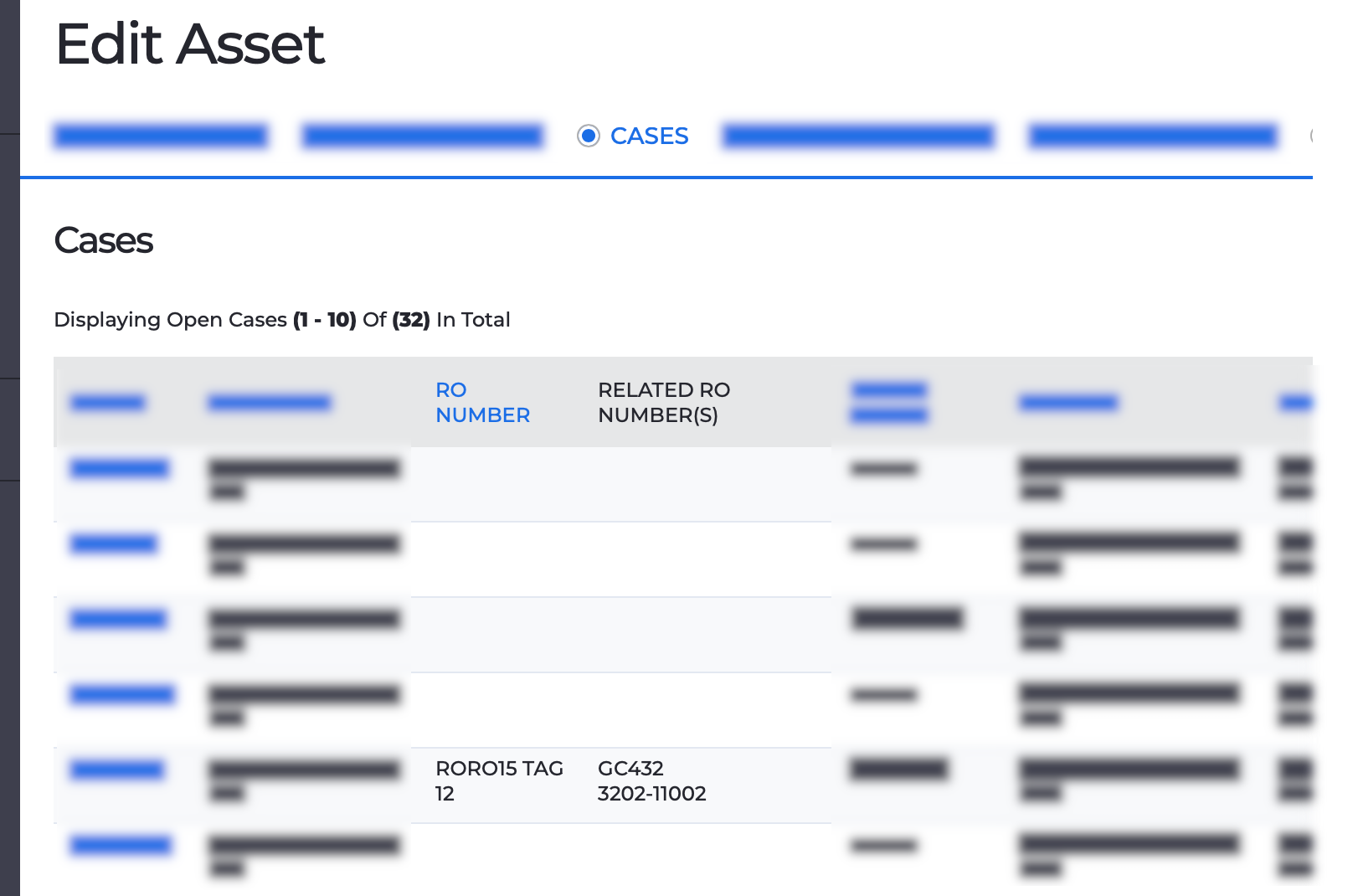Click the RELATED RO NUMBER(S) column header

tap(663, 402)
